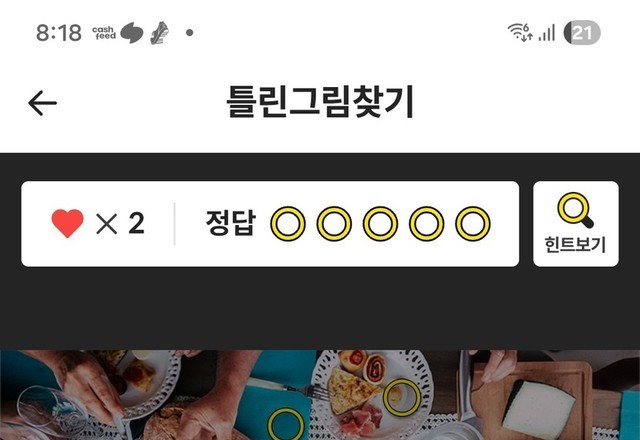Click the 틀린그림찾기 title

coord(320,102)
